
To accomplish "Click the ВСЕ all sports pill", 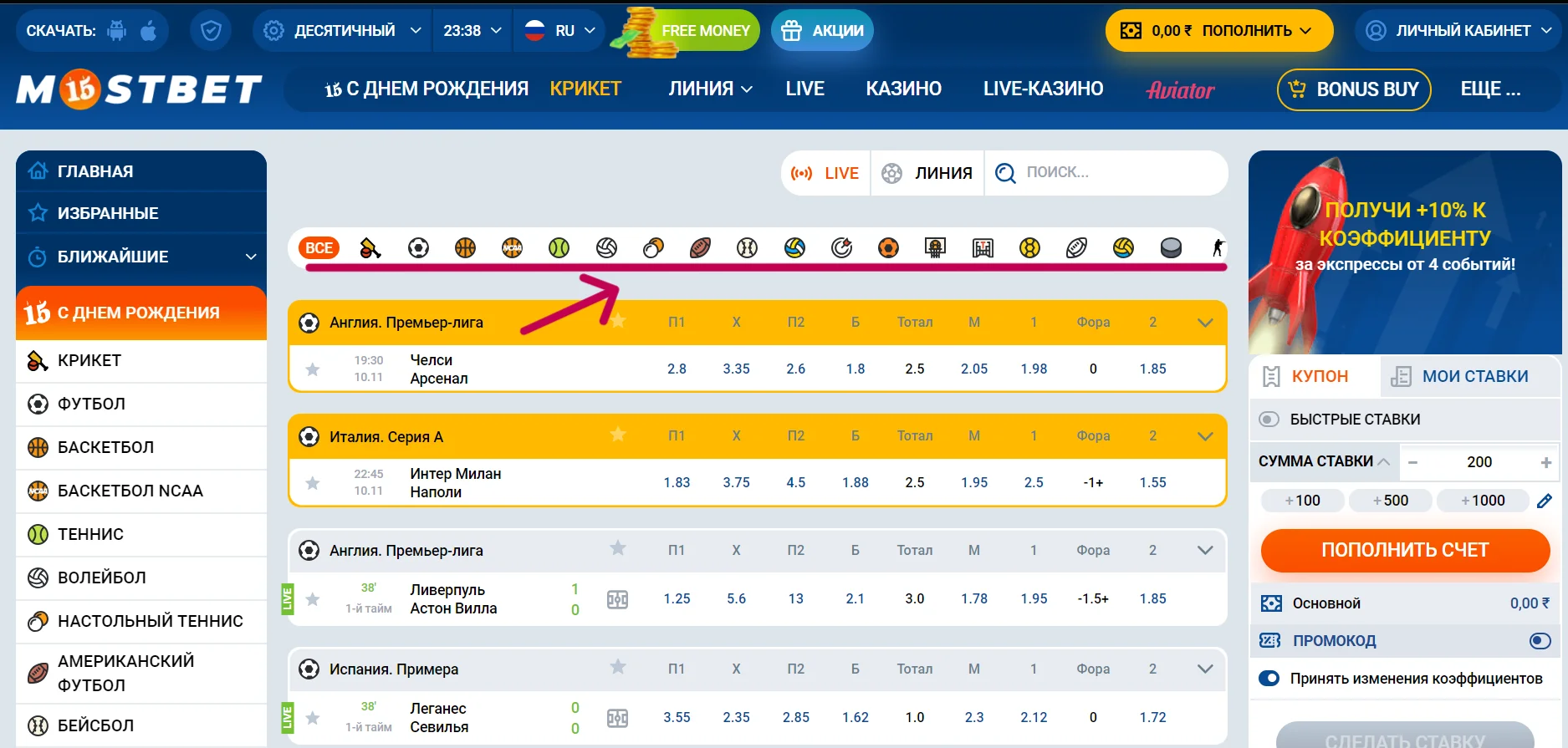I will pyautogui.click(x=319, y=248).
